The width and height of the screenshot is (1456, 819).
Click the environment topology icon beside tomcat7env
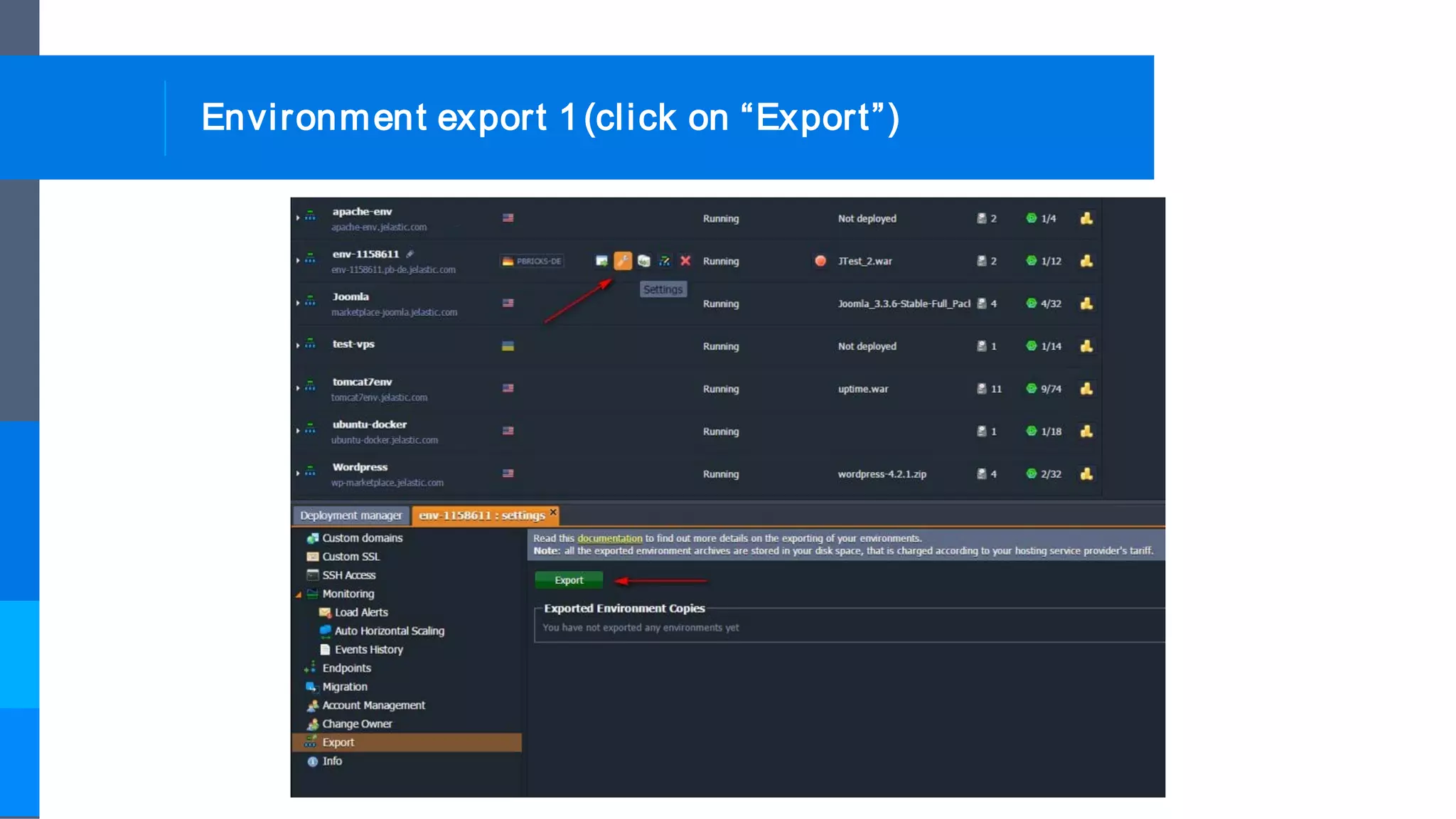310,386
